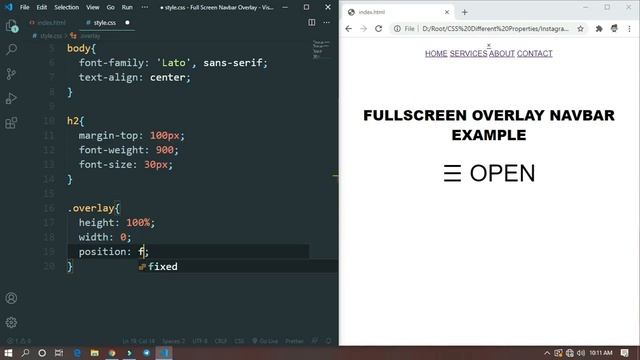Click the CONTACT link on the web page
This screenshot has height=360, width=640.
tap(534, 53)
